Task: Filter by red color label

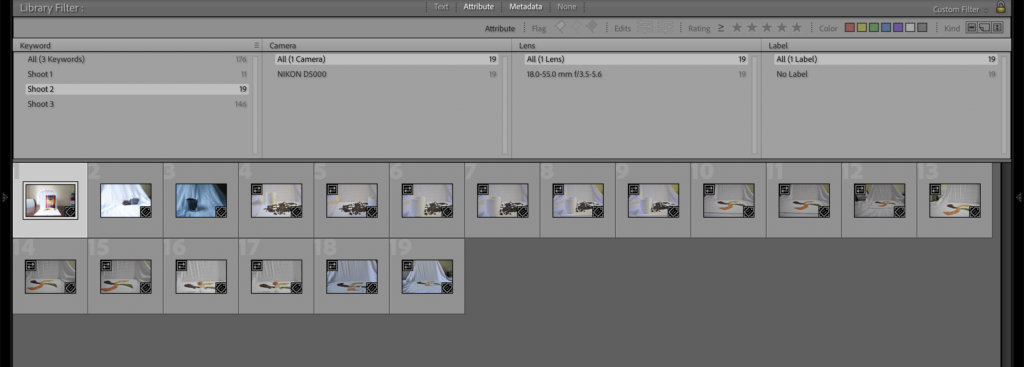Action: click(850, 27)
